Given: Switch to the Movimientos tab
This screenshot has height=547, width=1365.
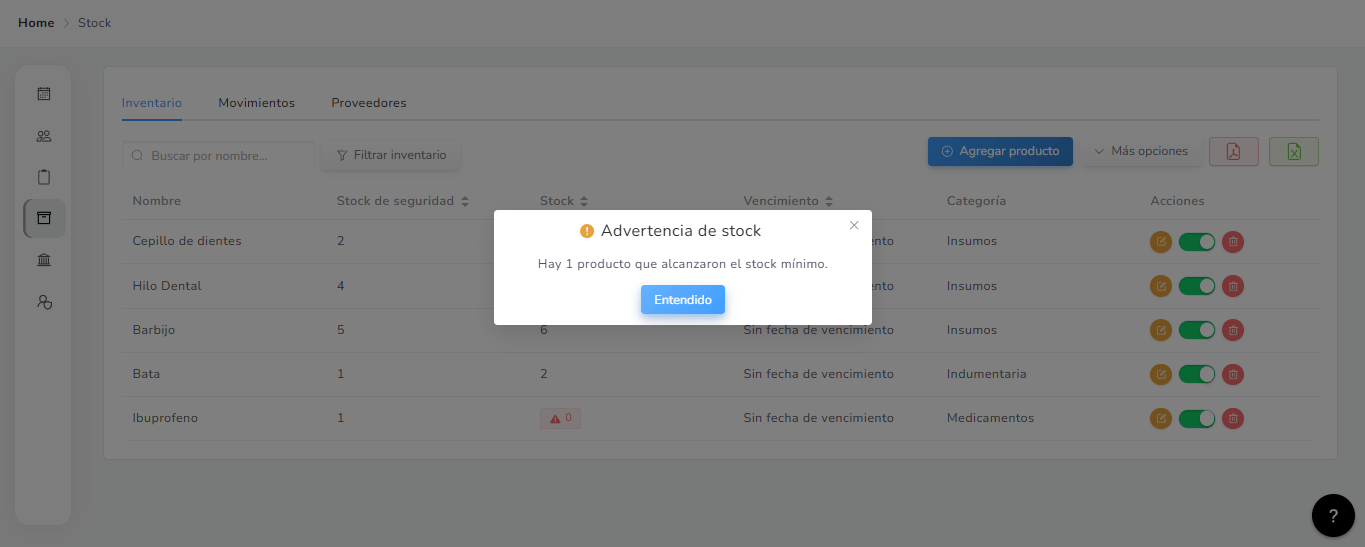Looking at the screenshot, I should [x=257, y=103].
